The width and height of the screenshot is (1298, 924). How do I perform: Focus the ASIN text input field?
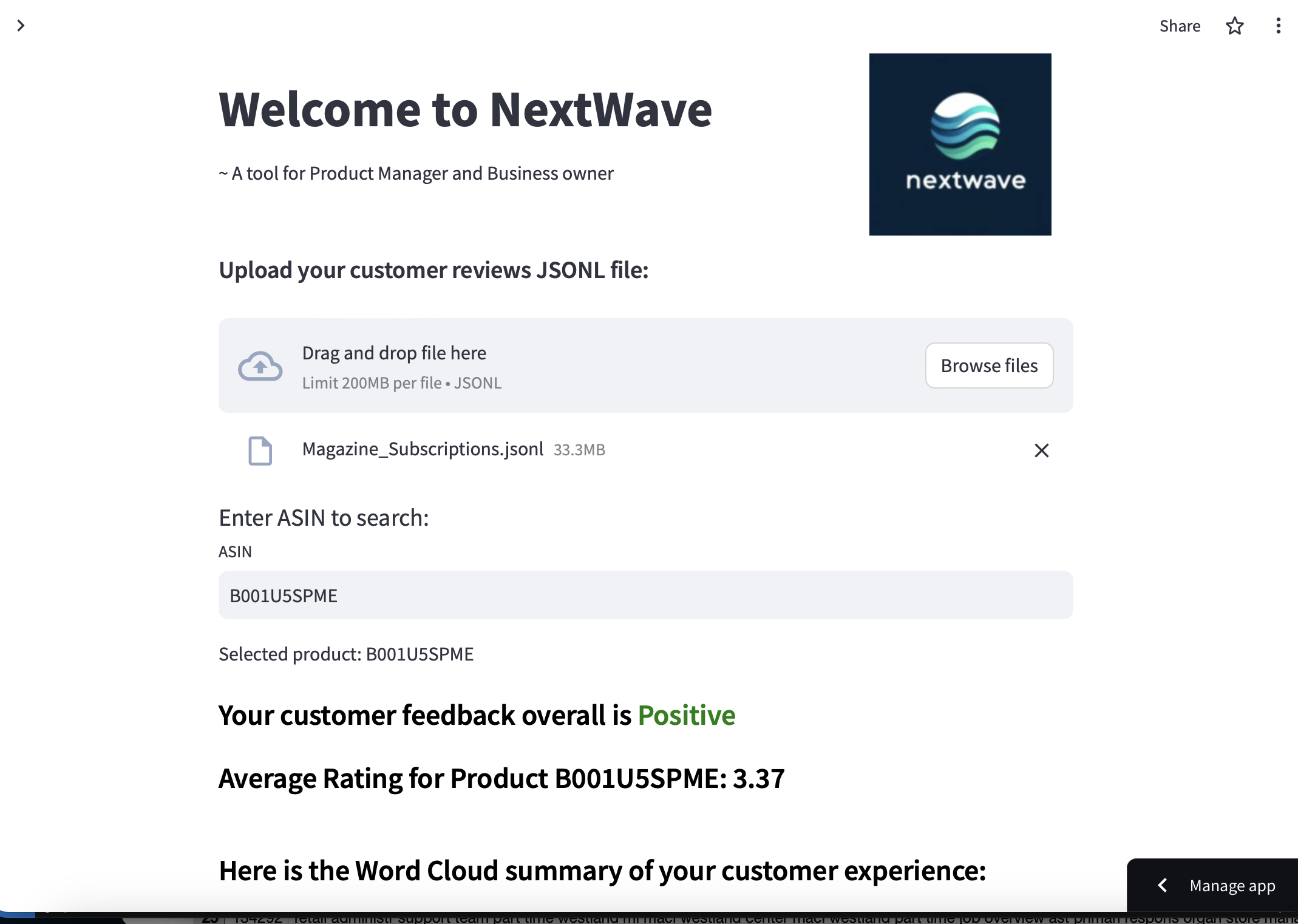[645, 595]
